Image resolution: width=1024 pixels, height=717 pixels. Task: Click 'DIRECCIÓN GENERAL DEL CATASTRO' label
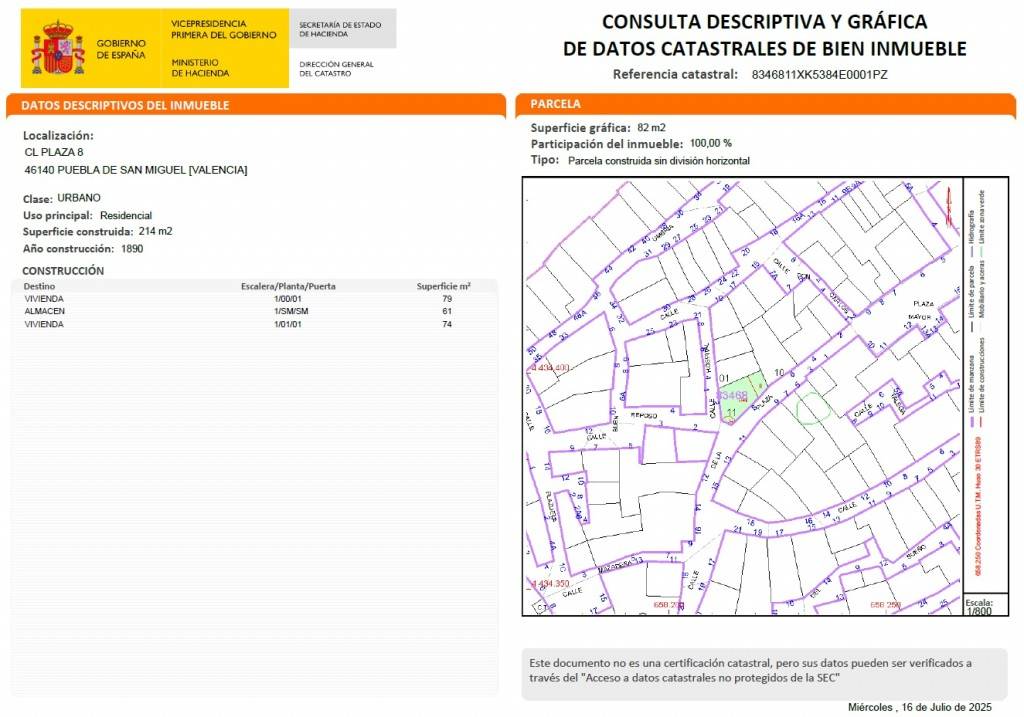336,69
